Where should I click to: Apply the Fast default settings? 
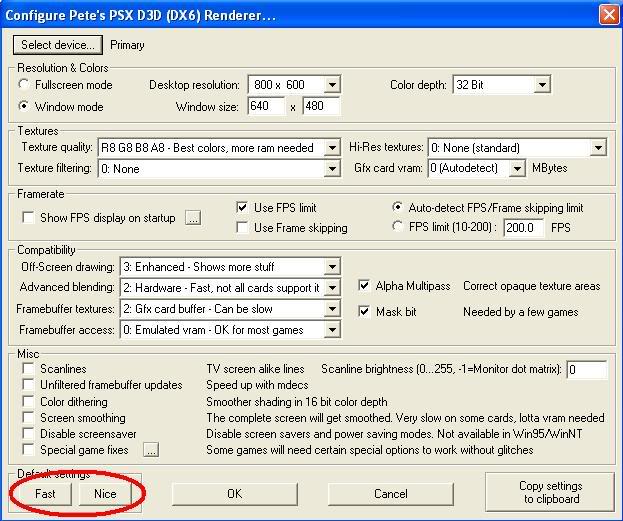click(45, 494)
